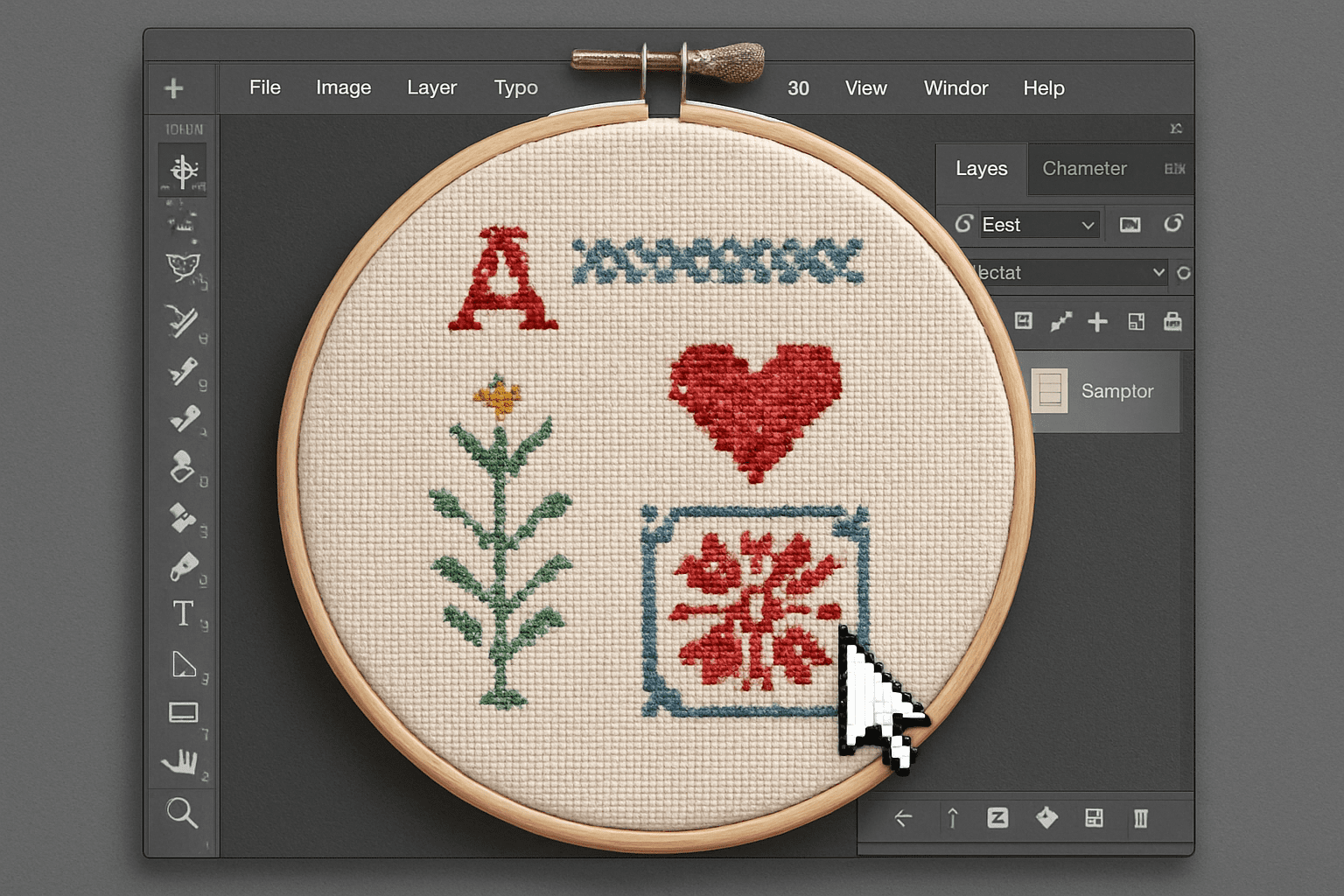The height and width of the screenshot is (896, 1344).
Task: Open the Help menu
Action: pyautogui.click(x=1044, y=88)
